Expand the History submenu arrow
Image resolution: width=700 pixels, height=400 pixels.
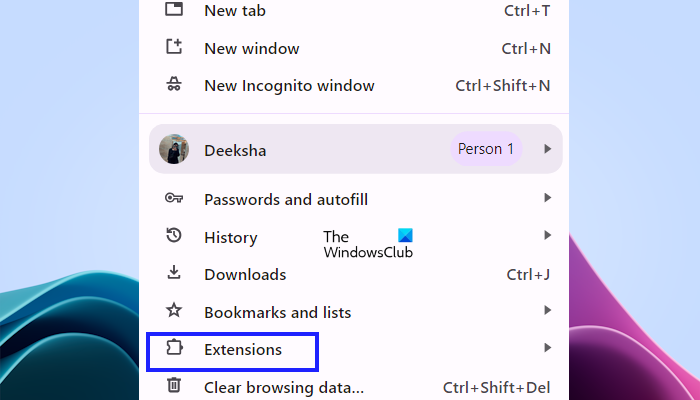pyautogui.click(x=547, y=235)
